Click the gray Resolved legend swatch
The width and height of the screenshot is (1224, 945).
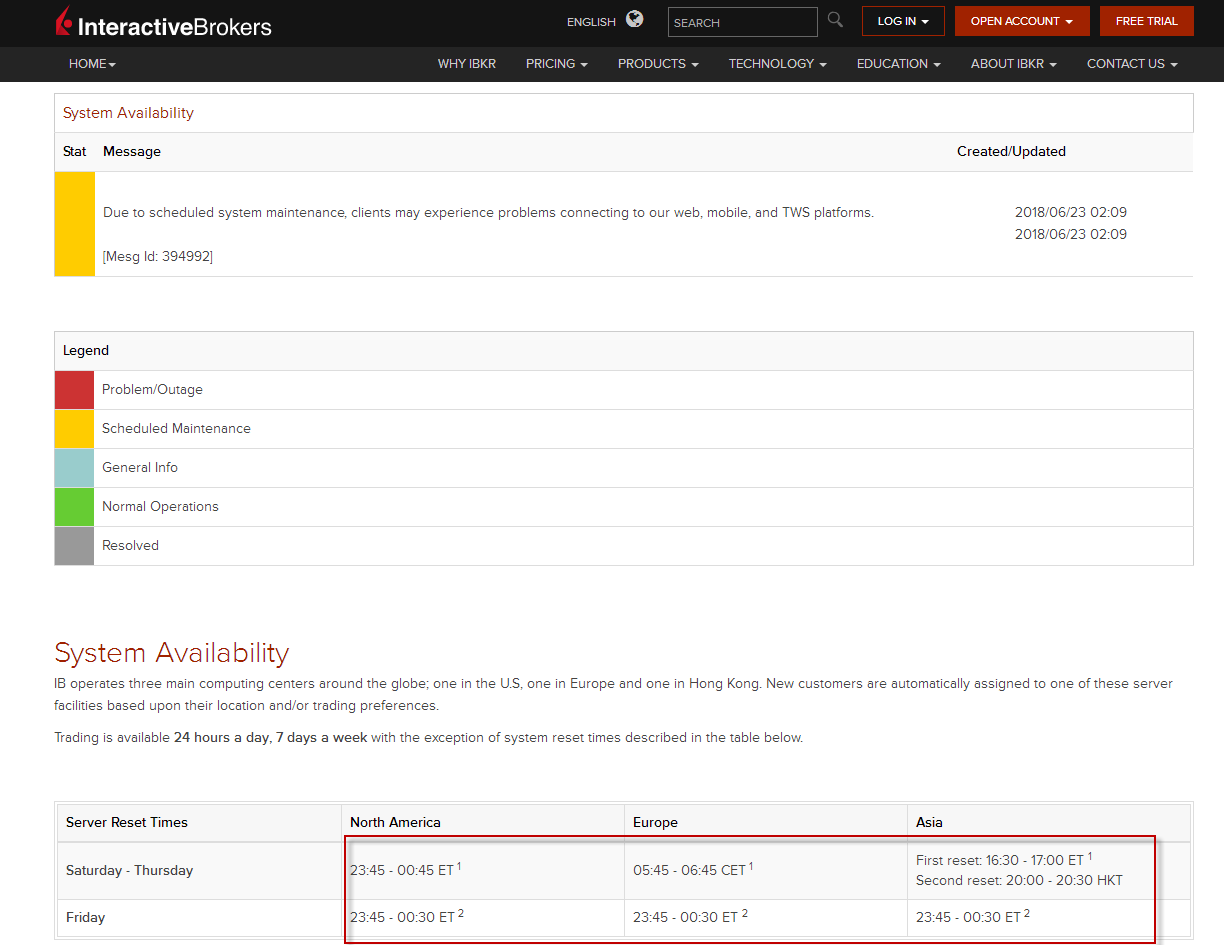75,546
